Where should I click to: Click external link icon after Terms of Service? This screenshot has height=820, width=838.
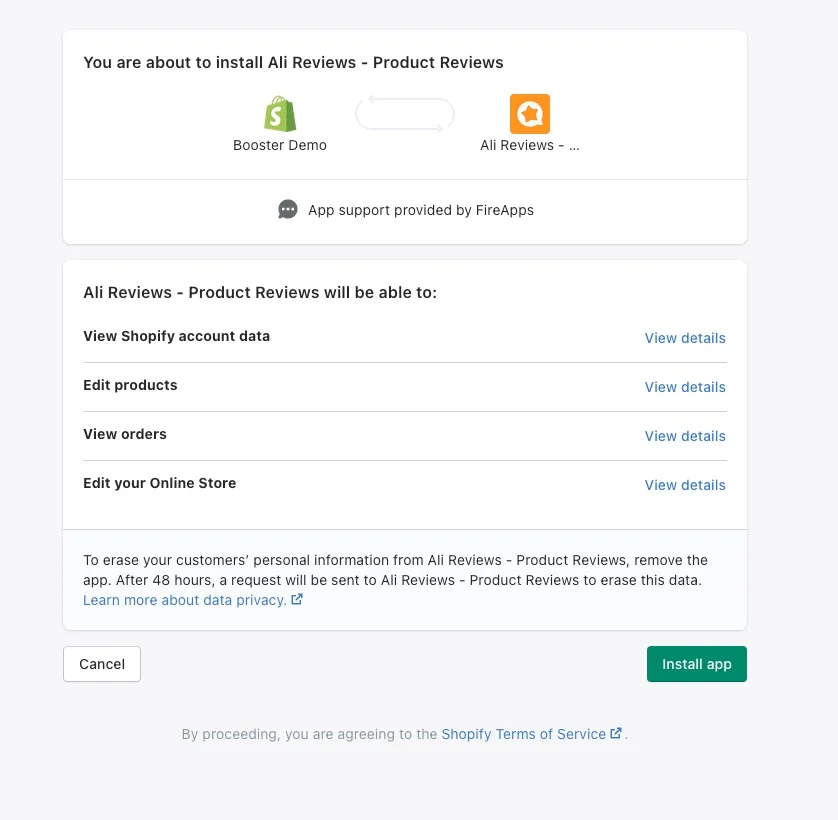click(616, 733)
